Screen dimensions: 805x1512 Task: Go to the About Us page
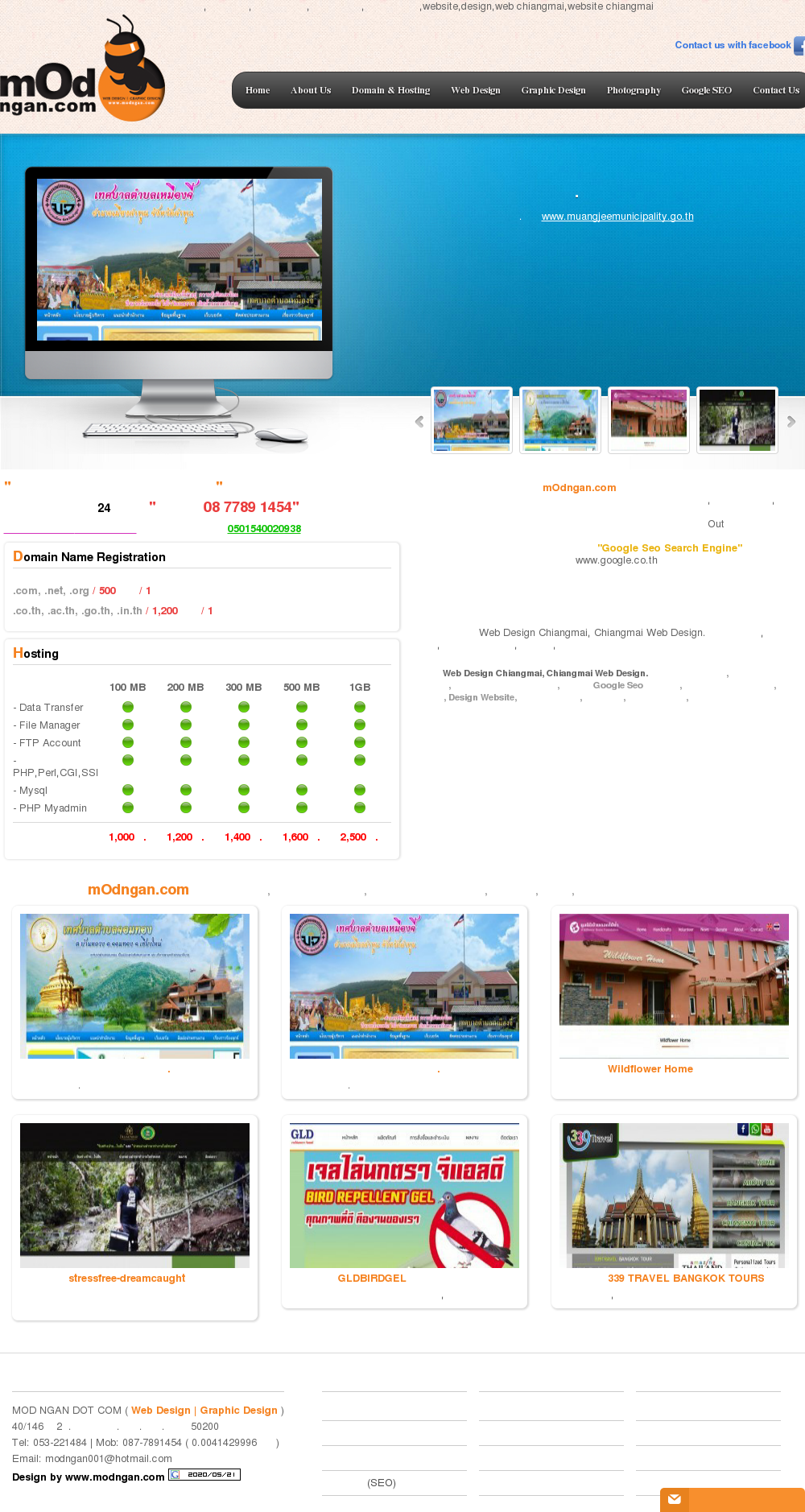(x=311, y=90)
